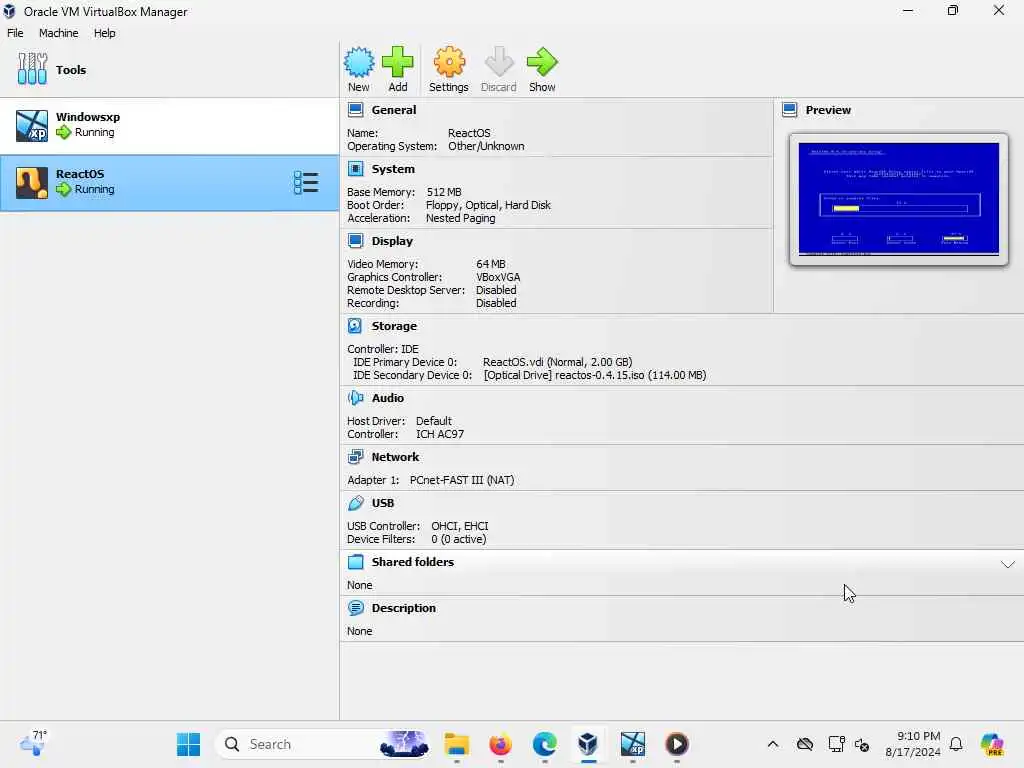Open the Tools screwdriver icon
The image size is (1024, 768).
click(x=32, y=69)
